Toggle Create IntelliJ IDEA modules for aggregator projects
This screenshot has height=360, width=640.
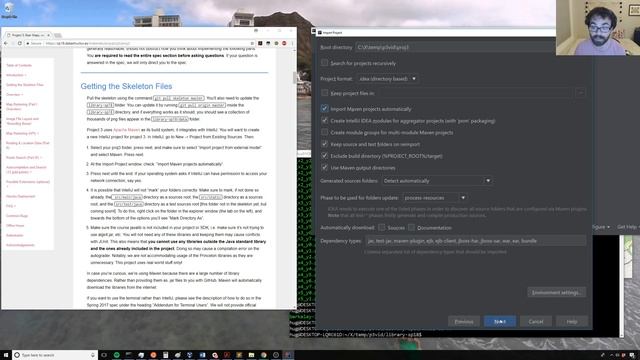pos(324,121)
